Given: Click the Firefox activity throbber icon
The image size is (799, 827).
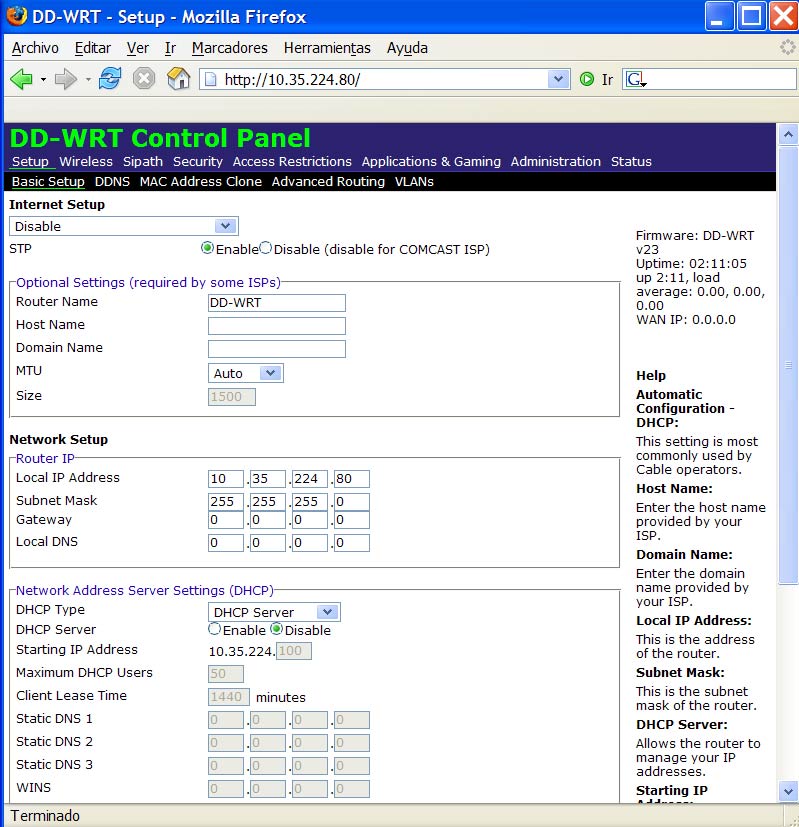Looking at the screenshot, I should (788, 48).
